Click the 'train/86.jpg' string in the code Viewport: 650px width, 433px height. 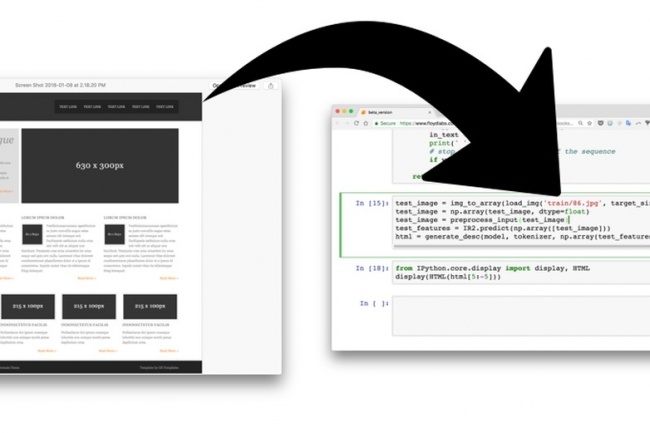pyautogui.click(x=573, y=203)
